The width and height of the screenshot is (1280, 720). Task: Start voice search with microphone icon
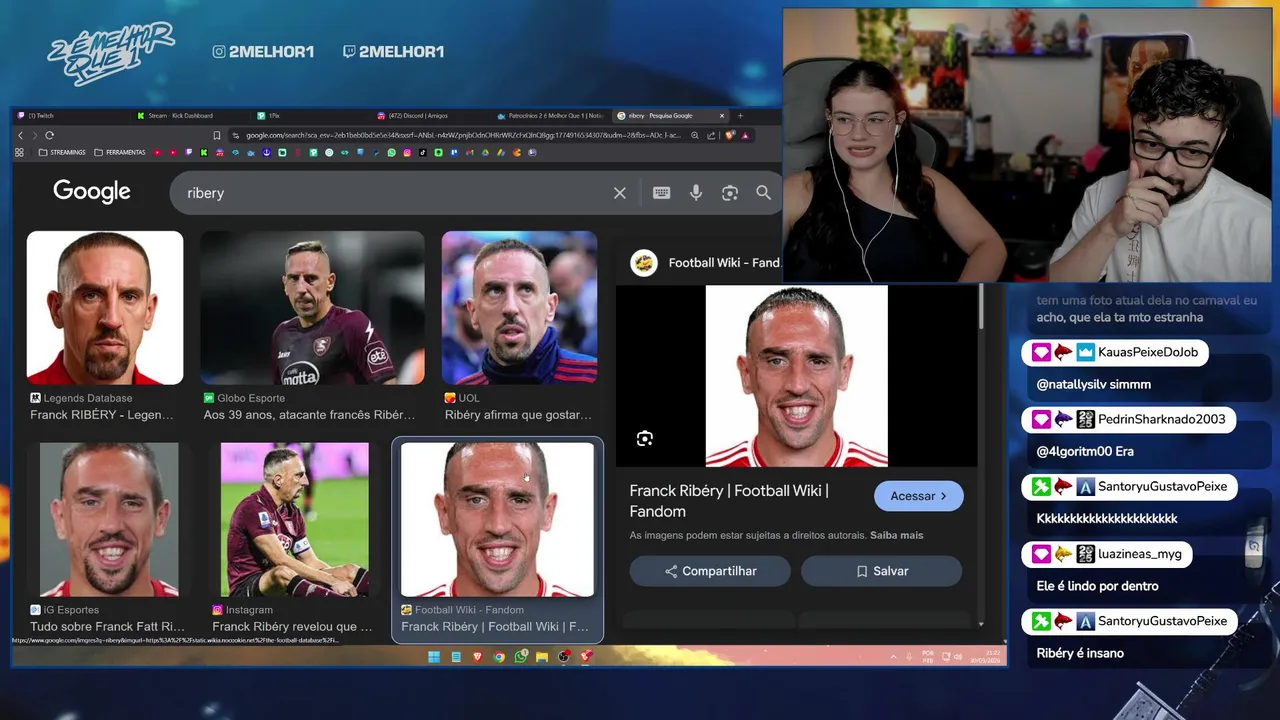(696, 193)
